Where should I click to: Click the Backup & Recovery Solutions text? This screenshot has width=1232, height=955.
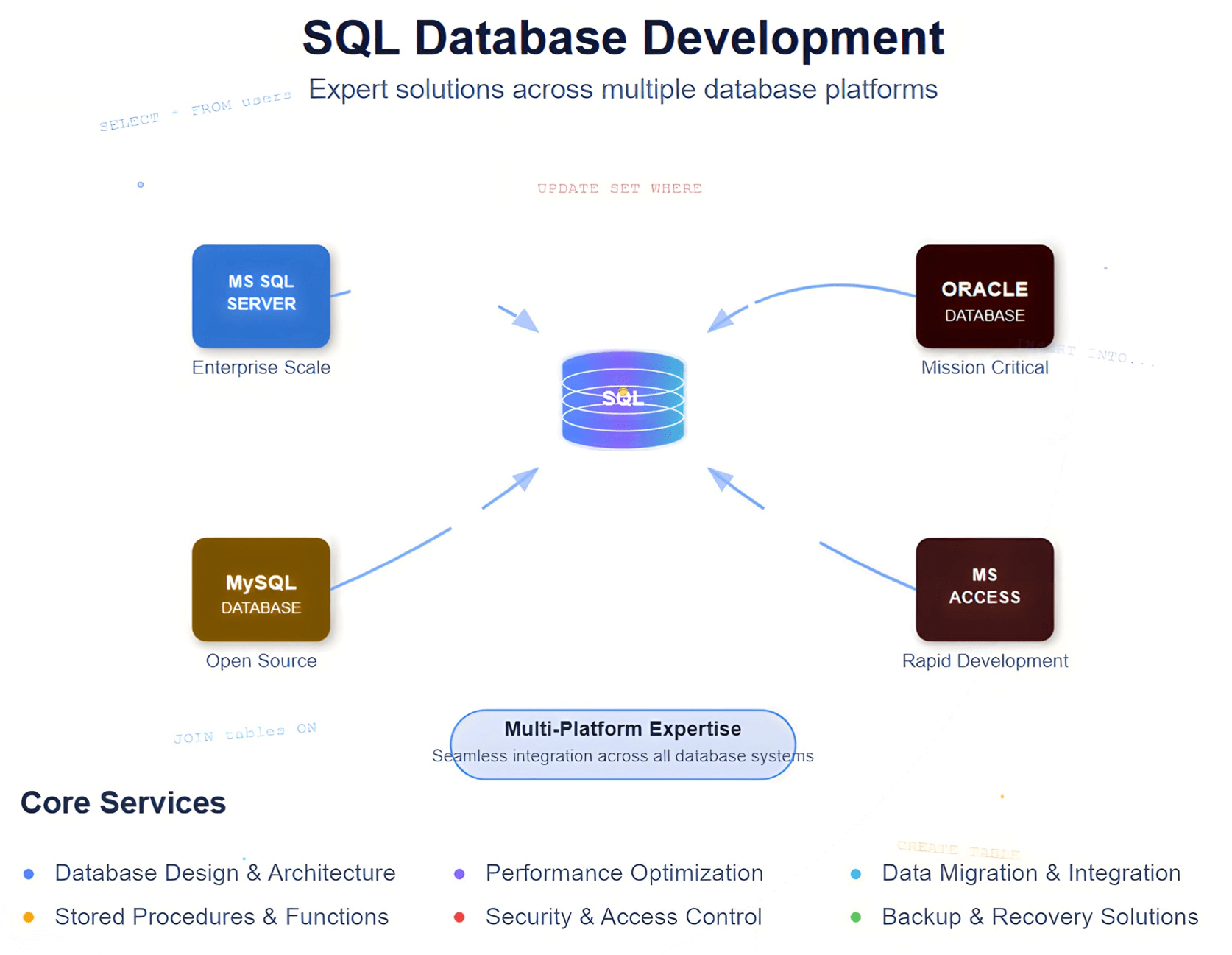[x=1039, y=917]
